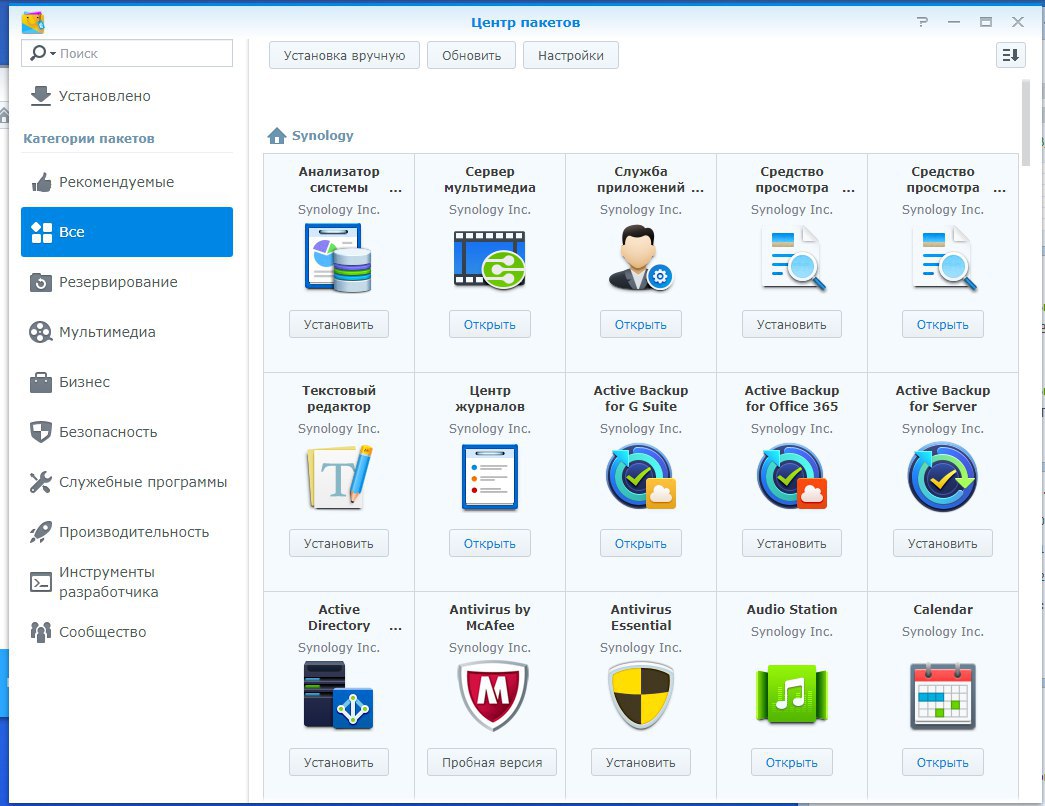Click the Текстовый редактор icon
The width and height of the screenshot is (1045, 806).
(339, 477)
